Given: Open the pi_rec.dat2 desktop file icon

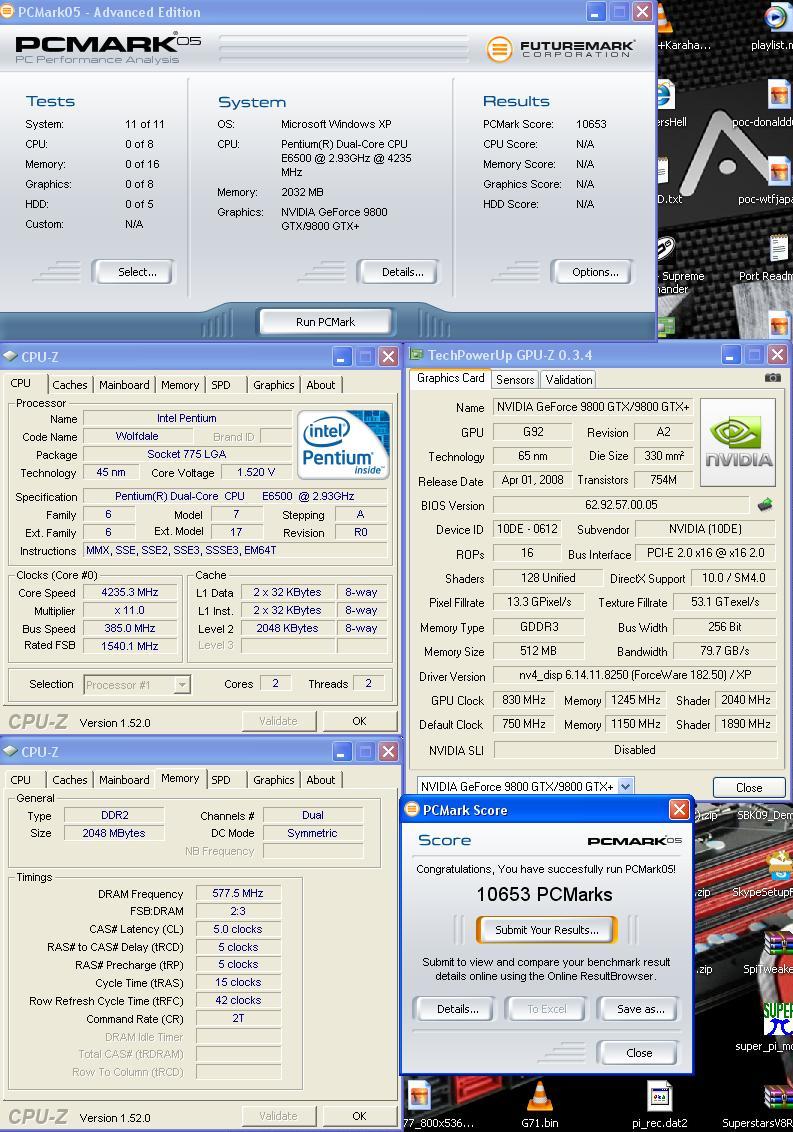Looking at the screenshot, I should pos(659,1097).
